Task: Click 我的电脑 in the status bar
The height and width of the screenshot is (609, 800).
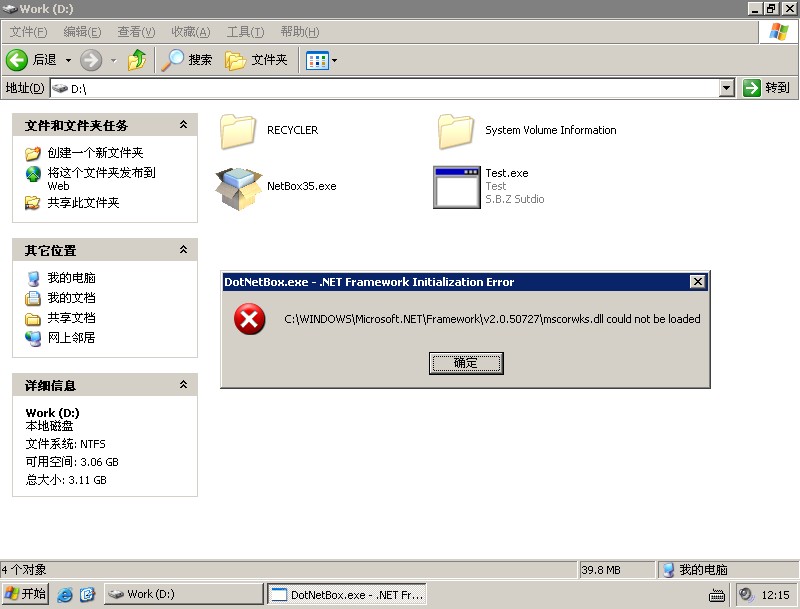Action: tap(703, 570)
